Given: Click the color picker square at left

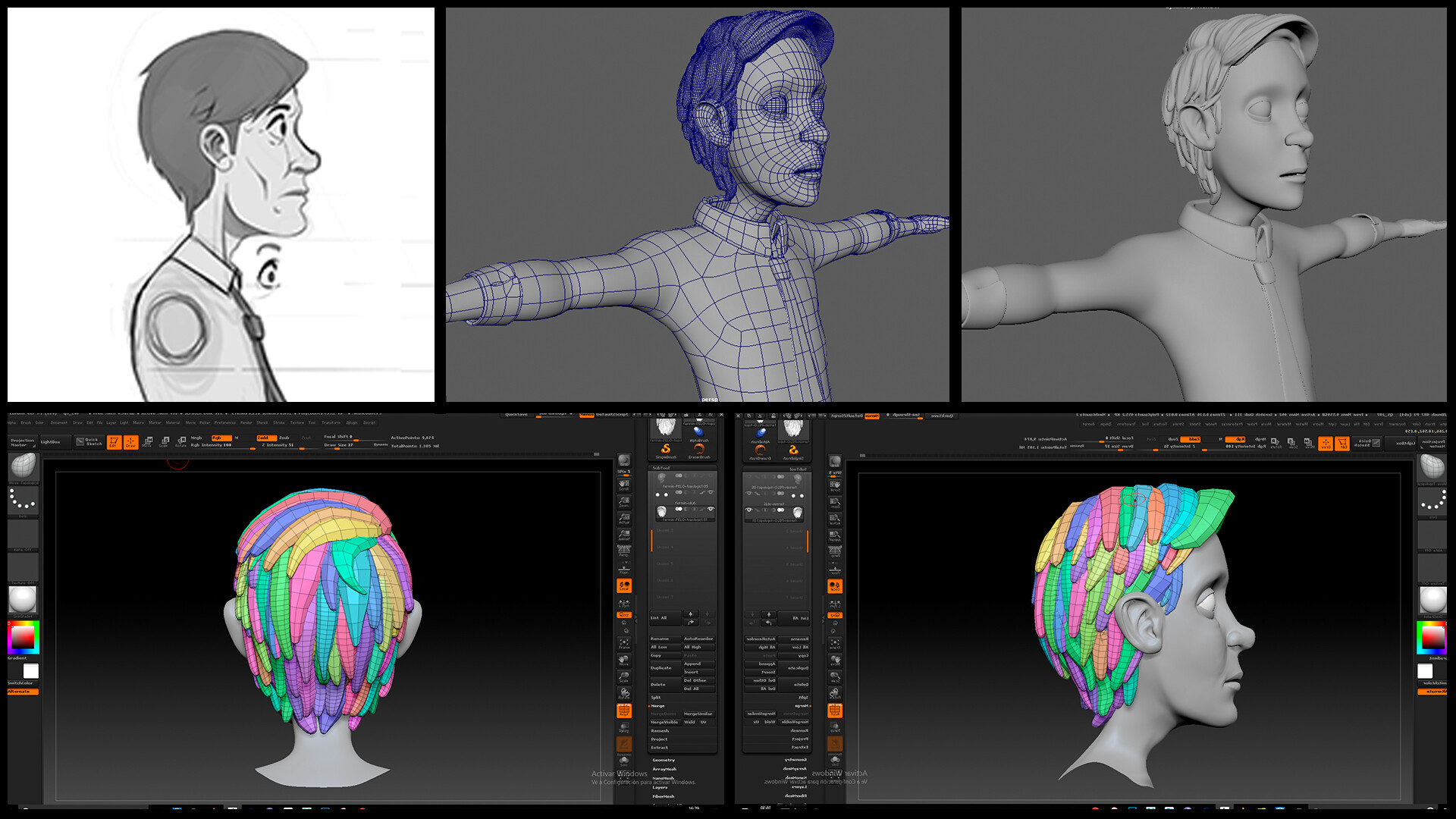Looking at the screenshot, I should 23,637.
